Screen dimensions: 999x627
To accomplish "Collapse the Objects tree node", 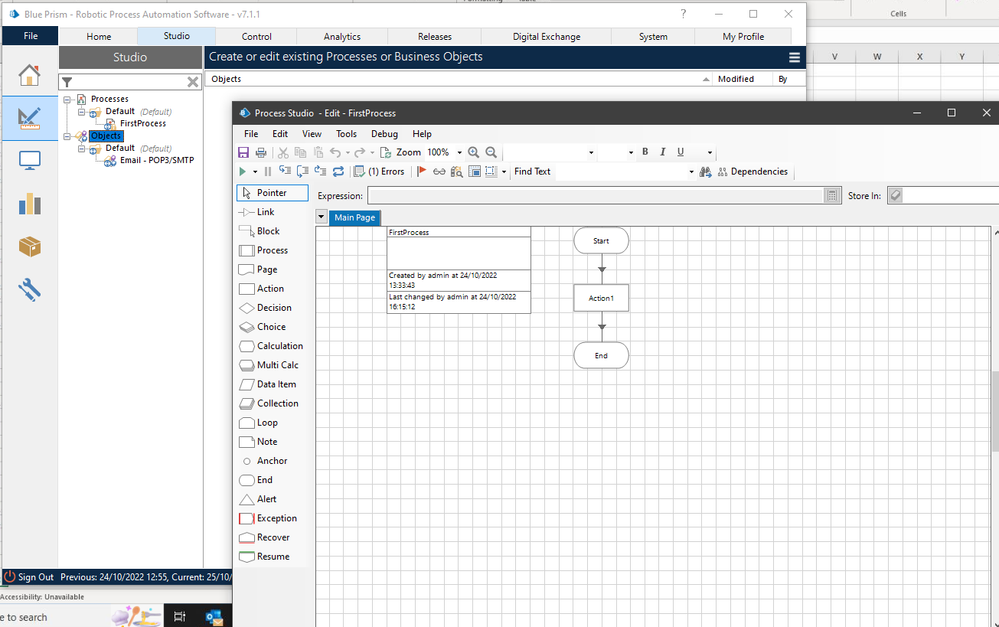I will click(67, 136).
